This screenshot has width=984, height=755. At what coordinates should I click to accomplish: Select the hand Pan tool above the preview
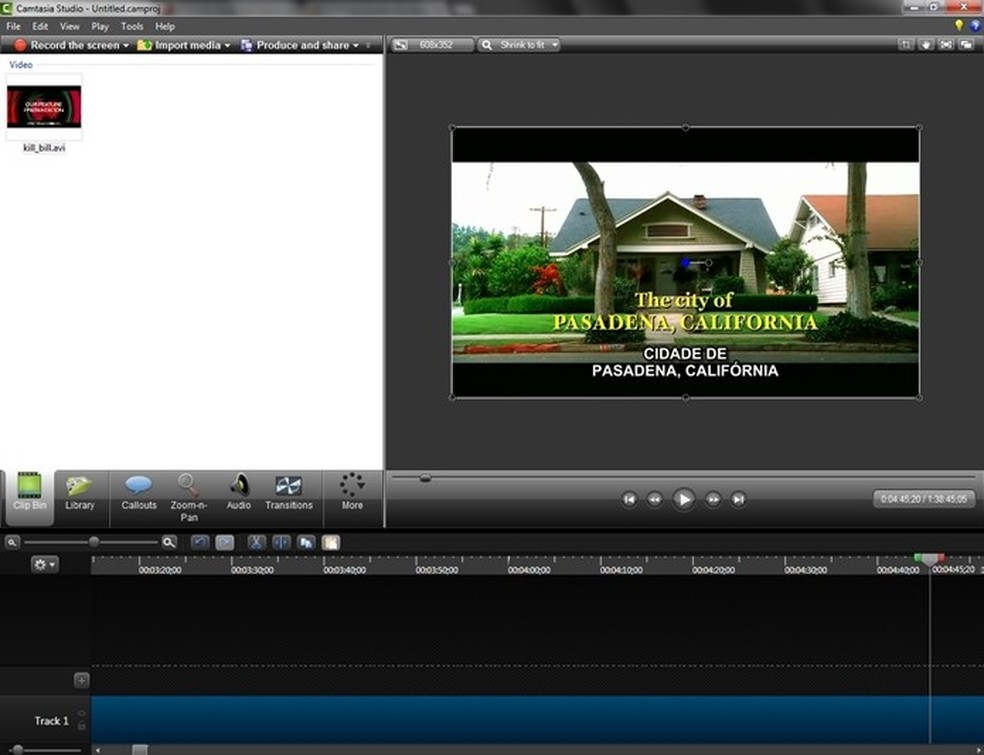[927, 44]
